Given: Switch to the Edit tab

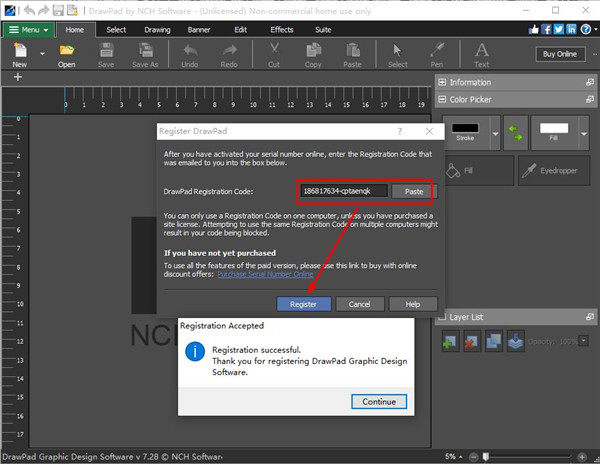Looking at the screenshot, I should coord(240,29).
